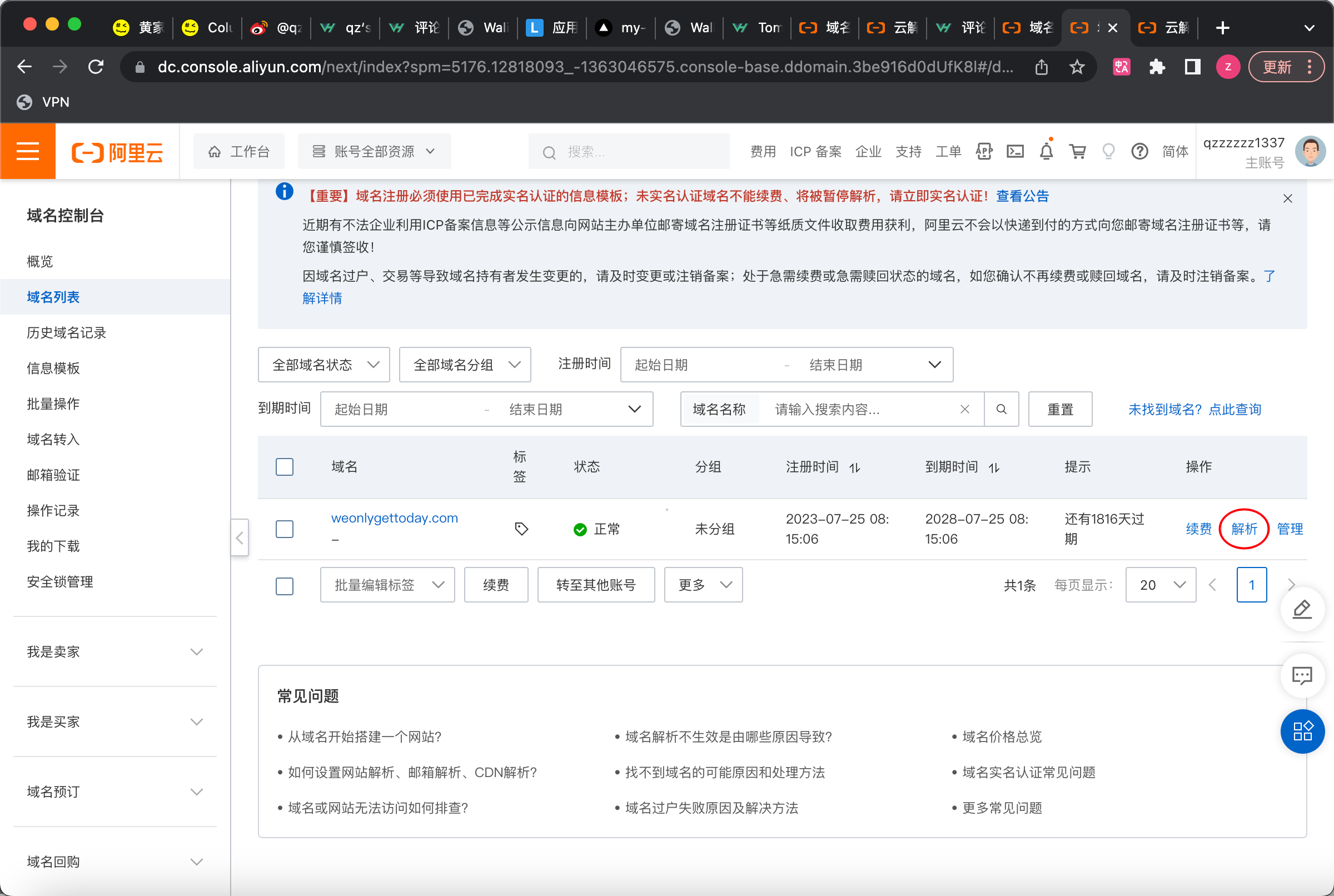The image size is (1334, 896).
Task: Open help question mark icon
Action: click(x=1139, y=151)
